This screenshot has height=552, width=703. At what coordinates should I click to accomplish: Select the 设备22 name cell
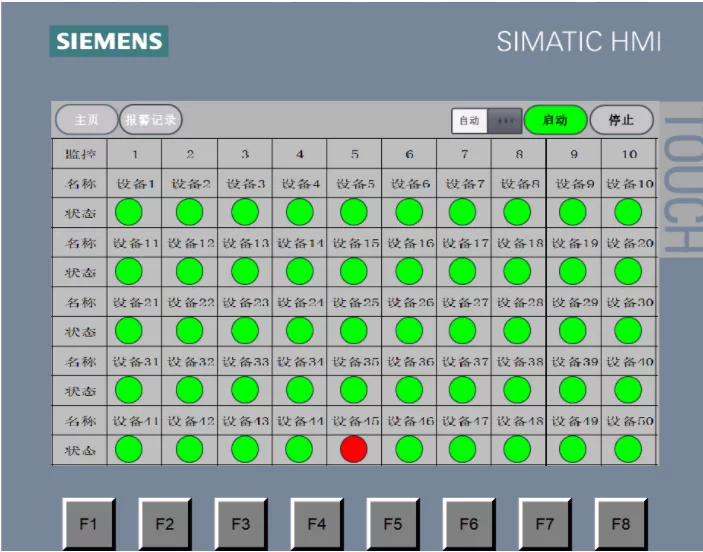190,302
